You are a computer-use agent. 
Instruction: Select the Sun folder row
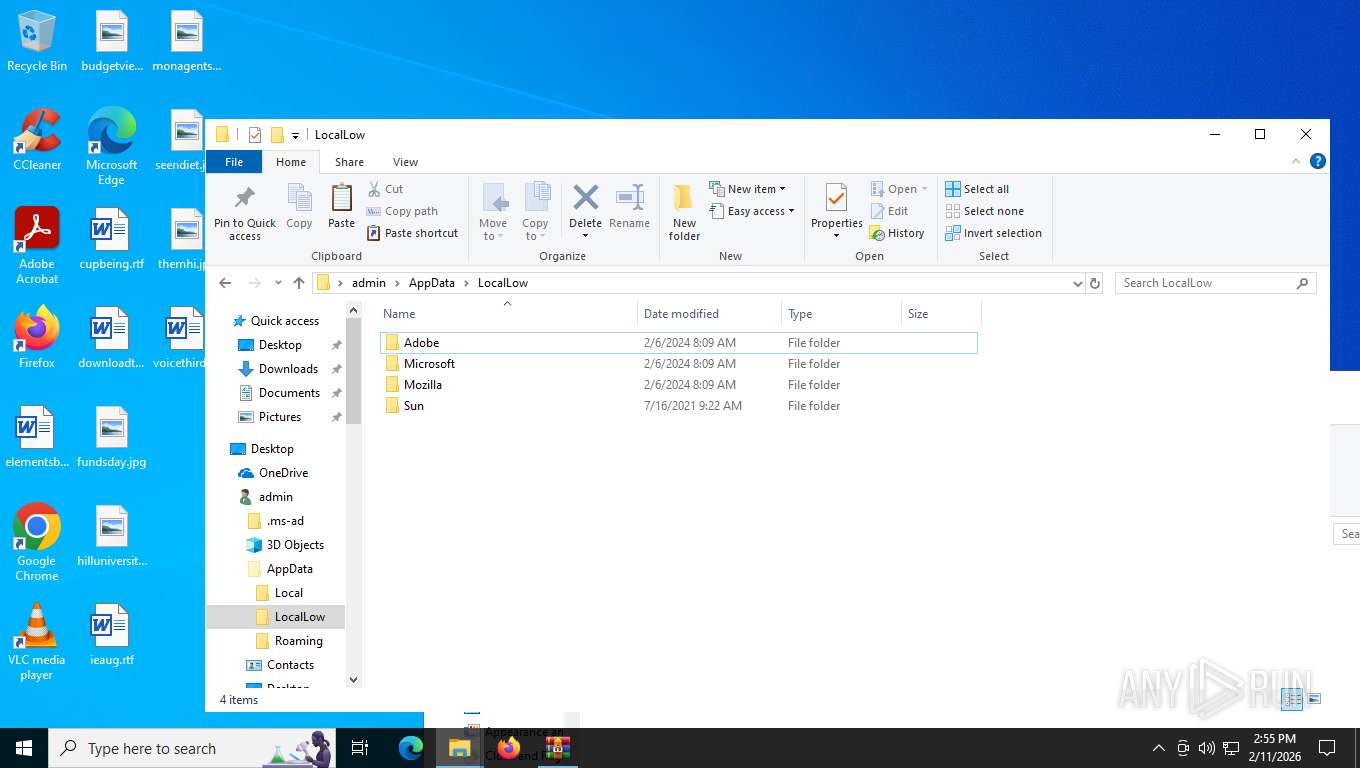point(678,406)
